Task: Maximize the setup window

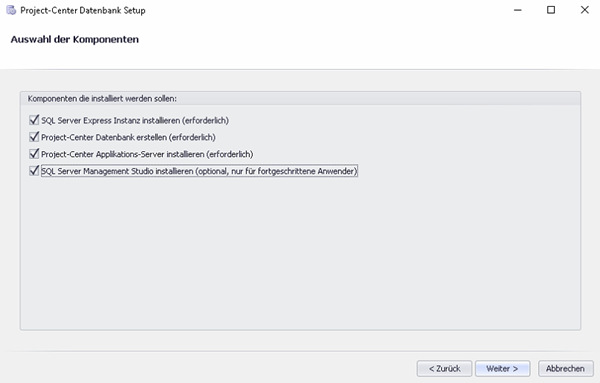Action: (551, 10)
